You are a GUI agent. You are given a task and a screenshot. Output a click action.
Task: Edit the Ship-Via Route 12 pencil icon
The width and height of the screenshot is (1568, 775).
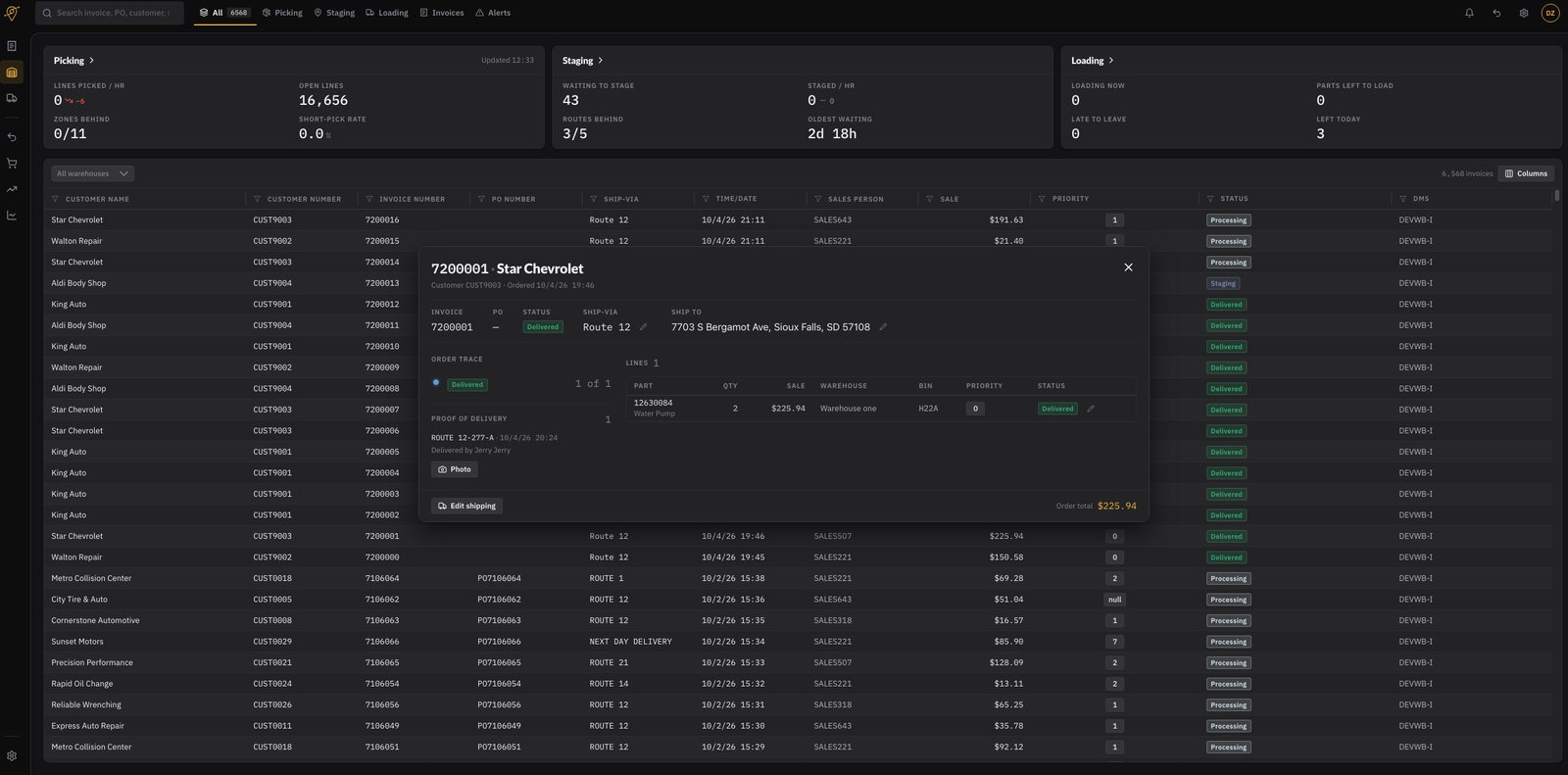pyautogui.click(x=643, y=327)
